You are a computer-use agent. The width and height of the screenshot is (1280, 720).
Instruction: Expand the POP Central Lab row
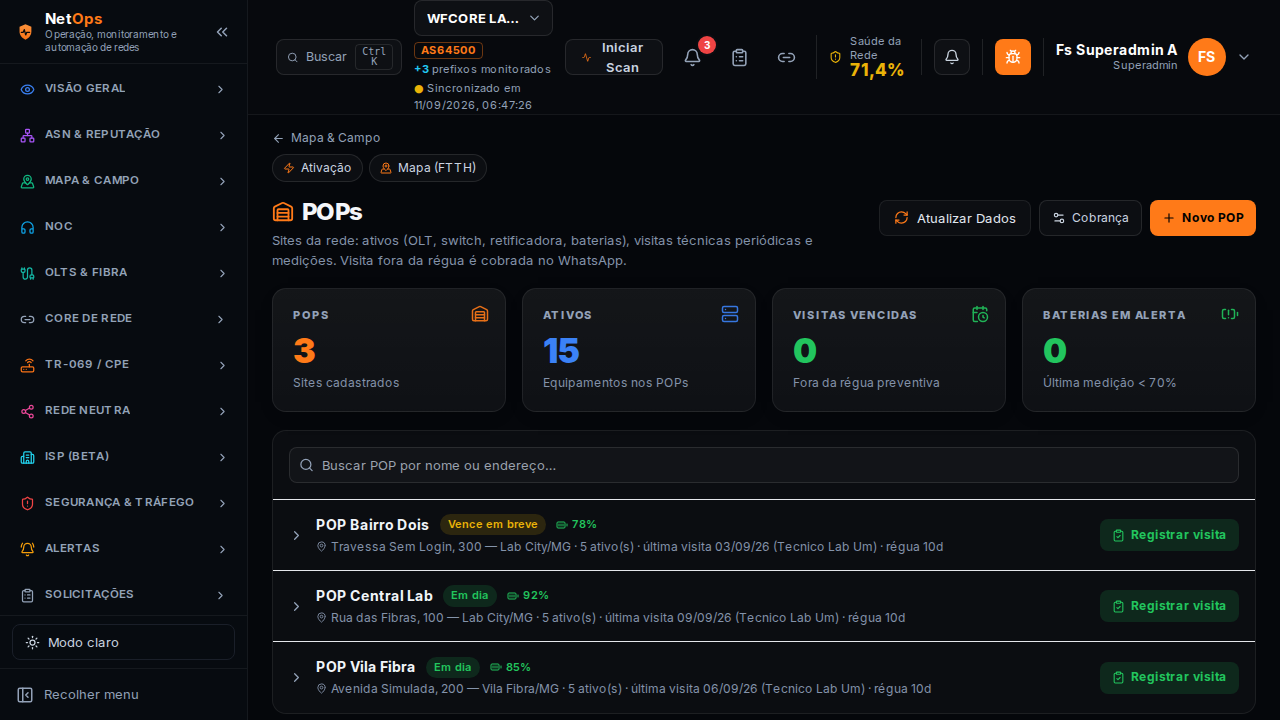(296, 606)
